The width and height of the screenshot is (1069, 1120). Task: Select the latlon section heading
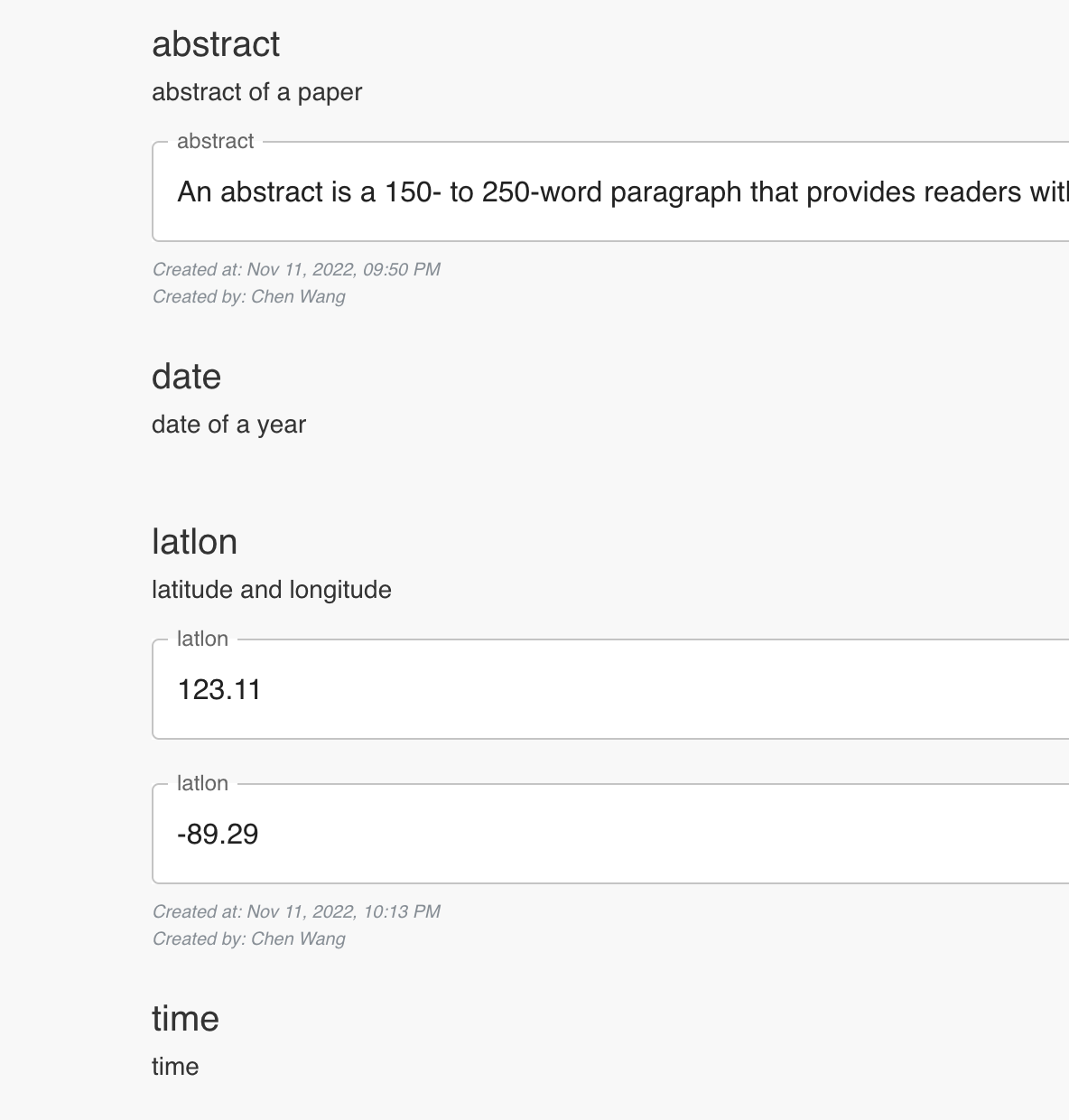point(195,541)
